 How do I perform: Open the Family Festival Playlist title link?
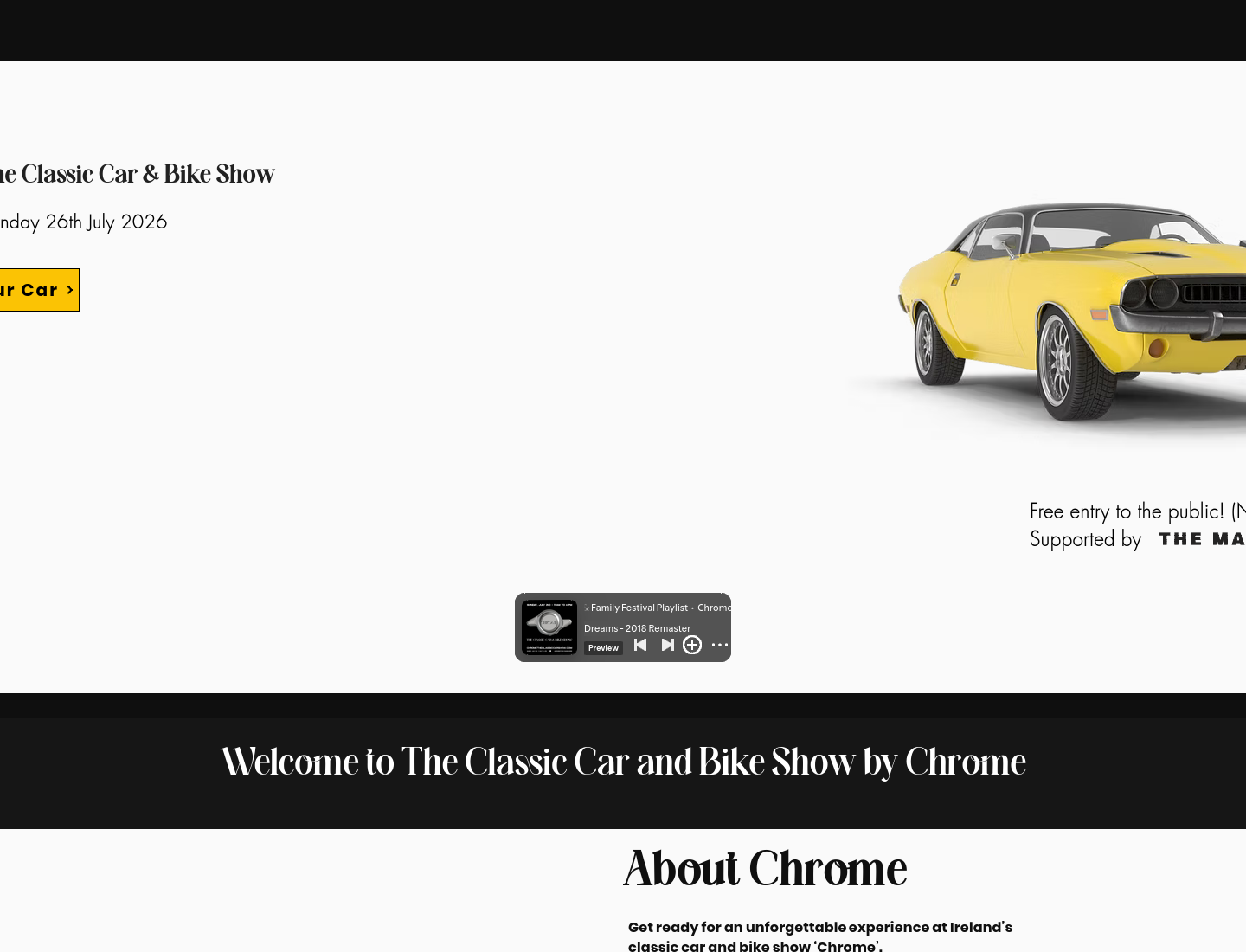point(639,608)
